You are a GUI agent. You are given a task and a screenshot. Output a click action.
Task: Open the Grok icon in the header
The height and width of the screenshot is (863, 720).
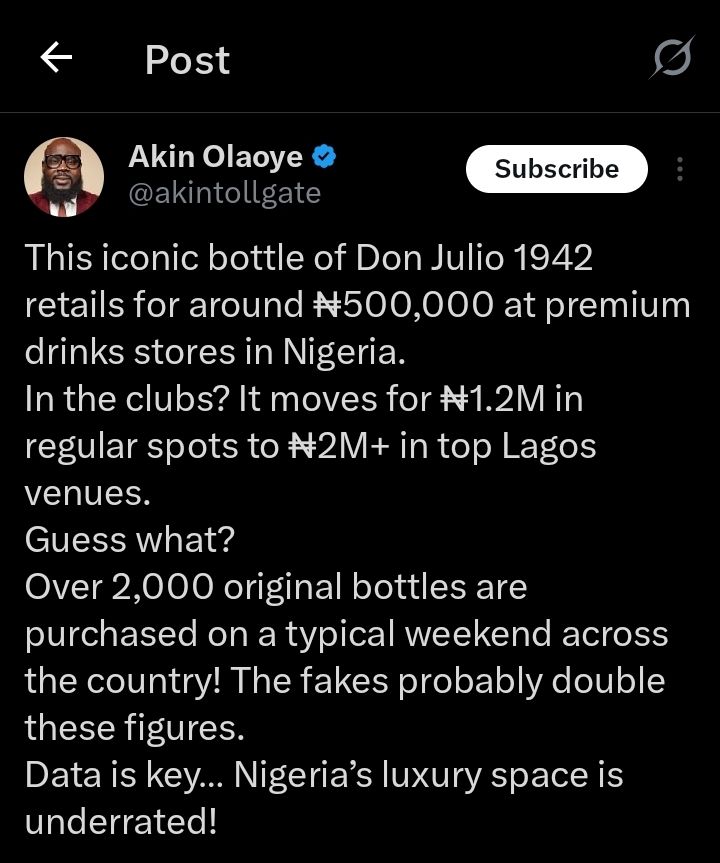tap(671, 59)
